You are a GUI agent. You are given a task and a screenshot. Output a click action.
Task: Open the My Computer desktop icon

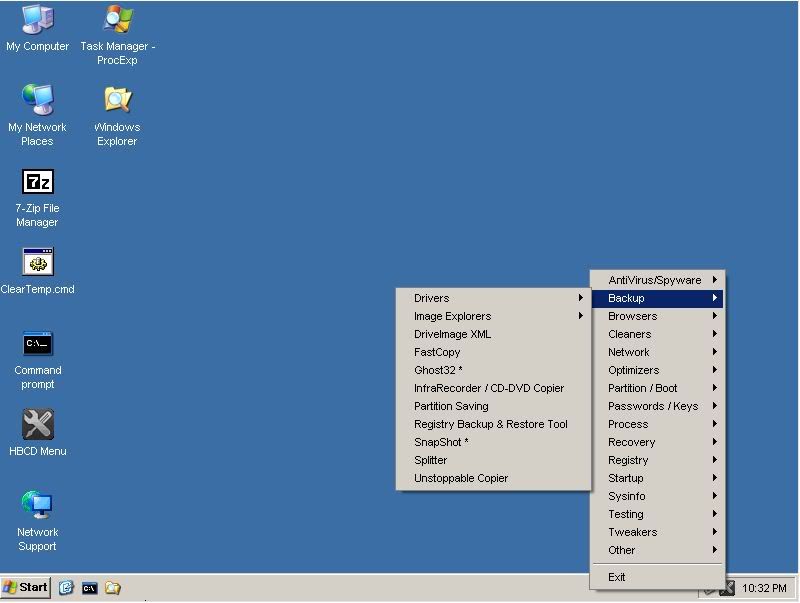click(37, 28)
